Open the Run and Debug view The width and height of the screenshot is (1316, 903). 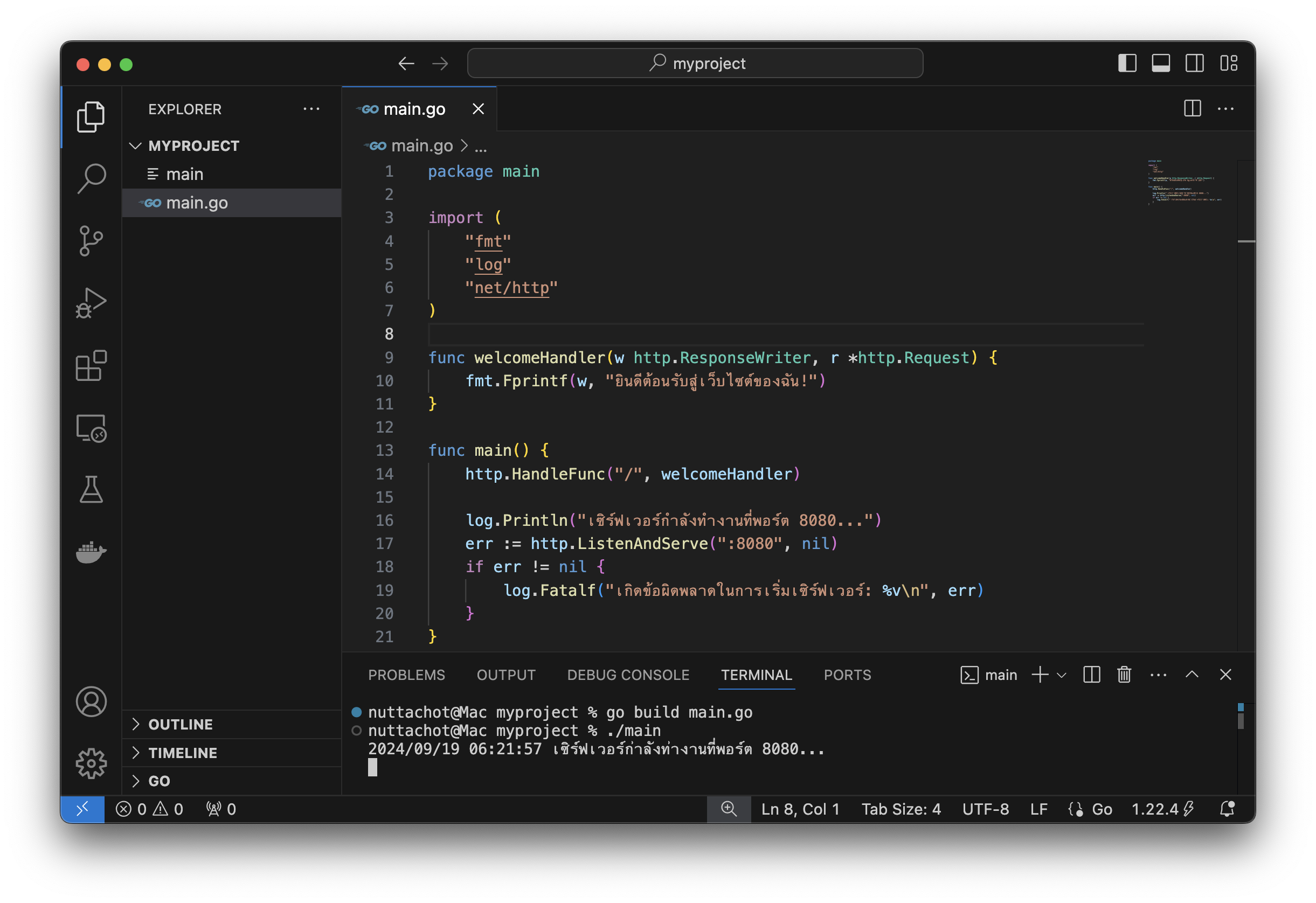click(x=91, y=303)
